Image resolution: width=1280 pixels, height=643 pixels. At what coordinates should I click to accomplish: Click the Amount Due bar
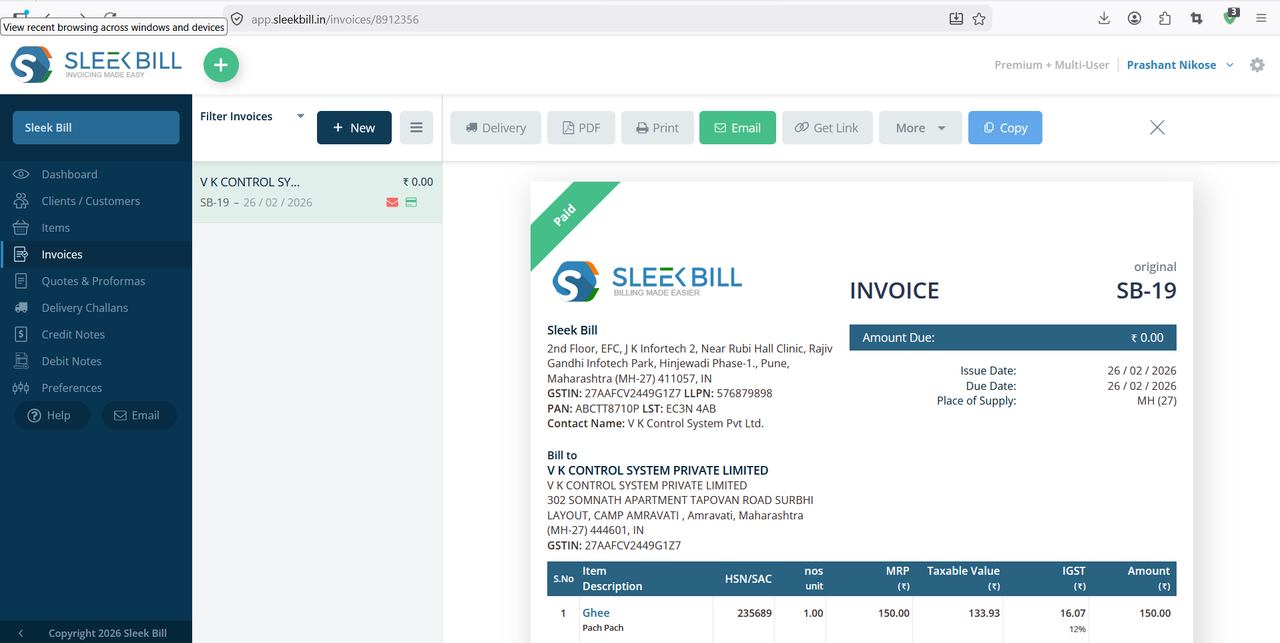pyautogui.click(x=1013, y=338)
